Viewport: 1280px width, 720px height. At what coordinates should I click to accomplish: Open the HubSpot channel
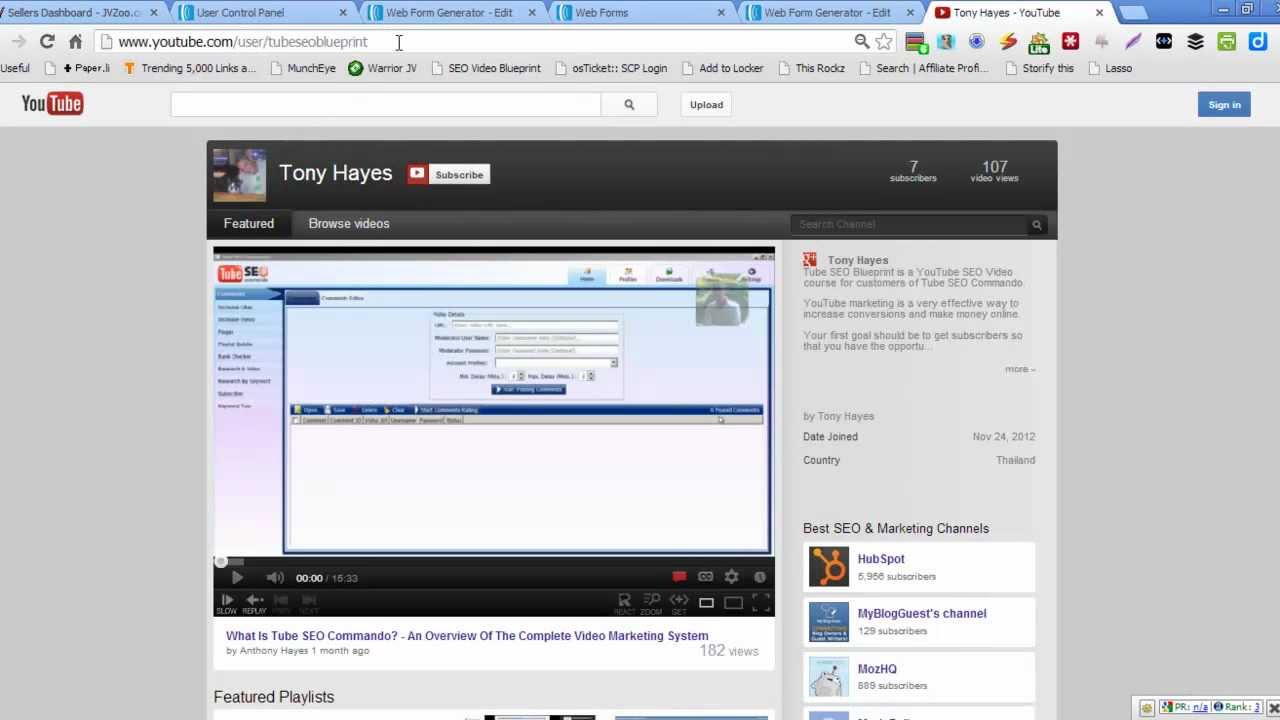(x=880, y=559)
